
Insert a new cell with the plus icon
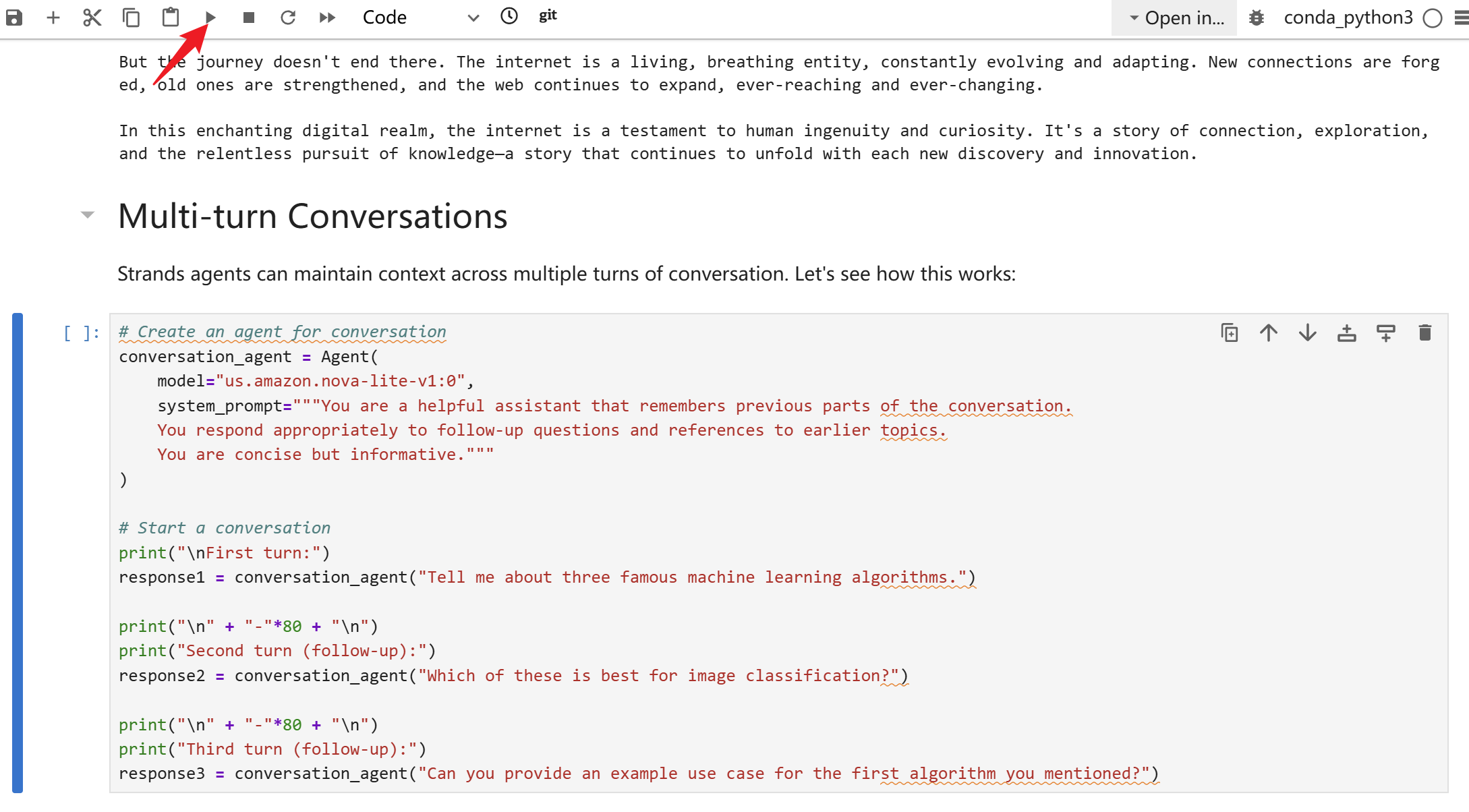tap(53, 18)
